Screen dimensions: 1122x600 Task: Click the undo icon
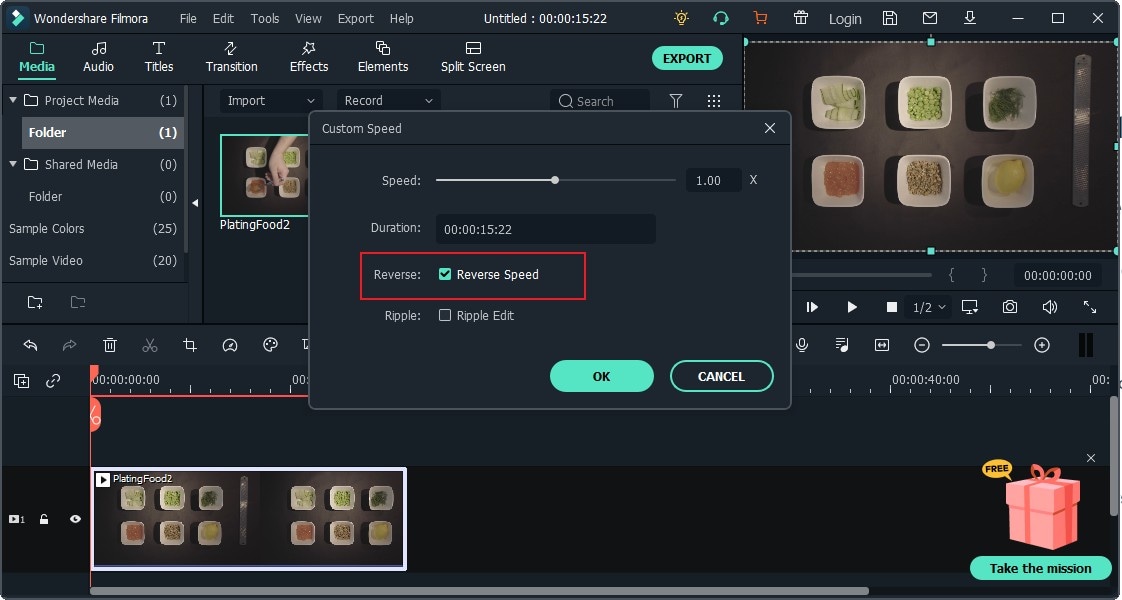click(30, 345)
